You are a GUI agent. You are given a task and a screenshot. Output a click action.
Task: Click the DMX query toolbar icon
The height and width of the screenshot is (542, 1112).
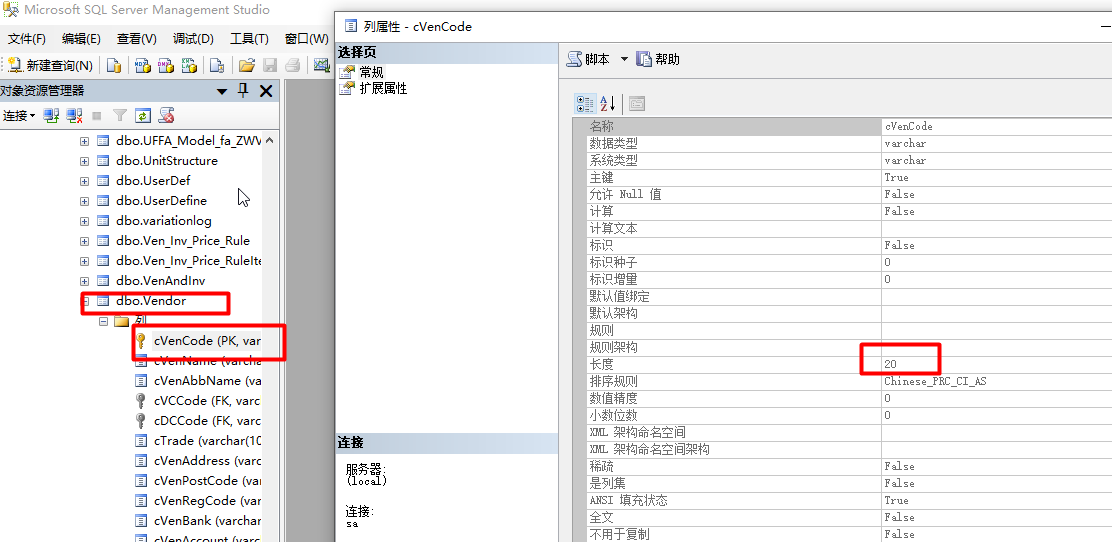point(166,65)
